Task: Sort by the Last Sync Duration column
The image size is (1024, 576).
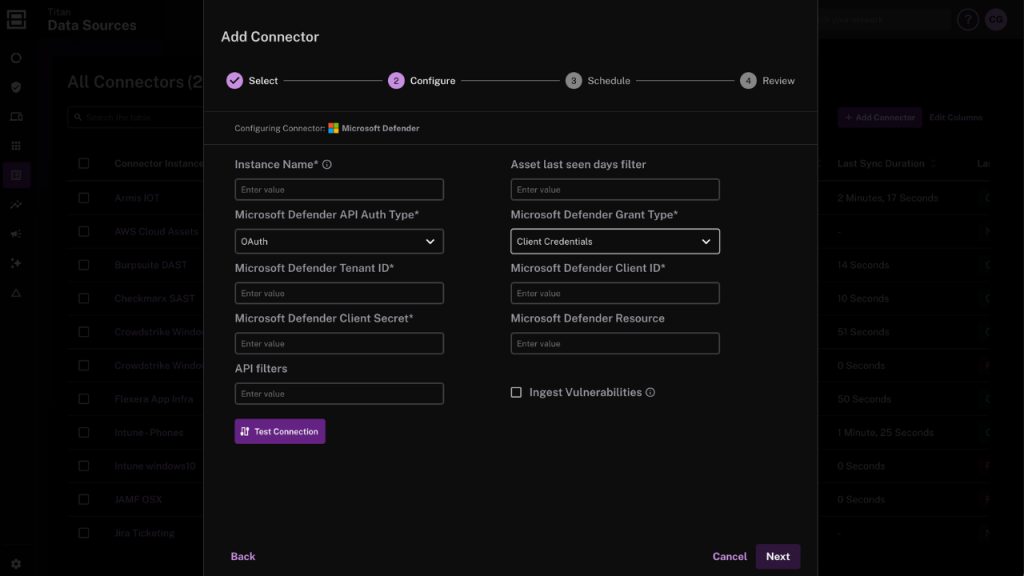Action: (881, 164)
